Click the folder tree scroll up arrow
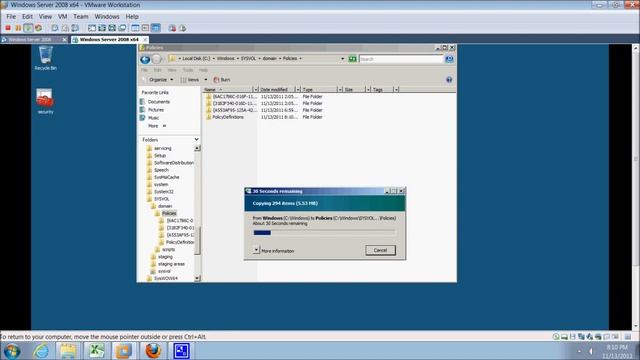This screenshot has width=640, height=360. click(197, 148)
